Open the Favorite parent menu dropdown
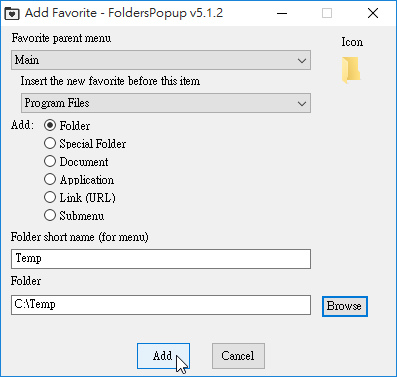The image size is (397, 377). tap(161, 60)
